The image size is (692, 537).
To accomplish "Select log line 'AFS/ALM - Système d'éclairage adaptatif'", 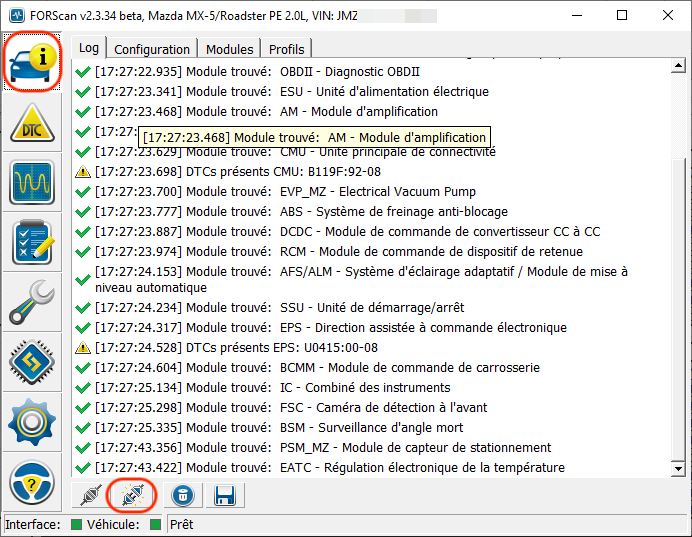I will coord(361,279).
